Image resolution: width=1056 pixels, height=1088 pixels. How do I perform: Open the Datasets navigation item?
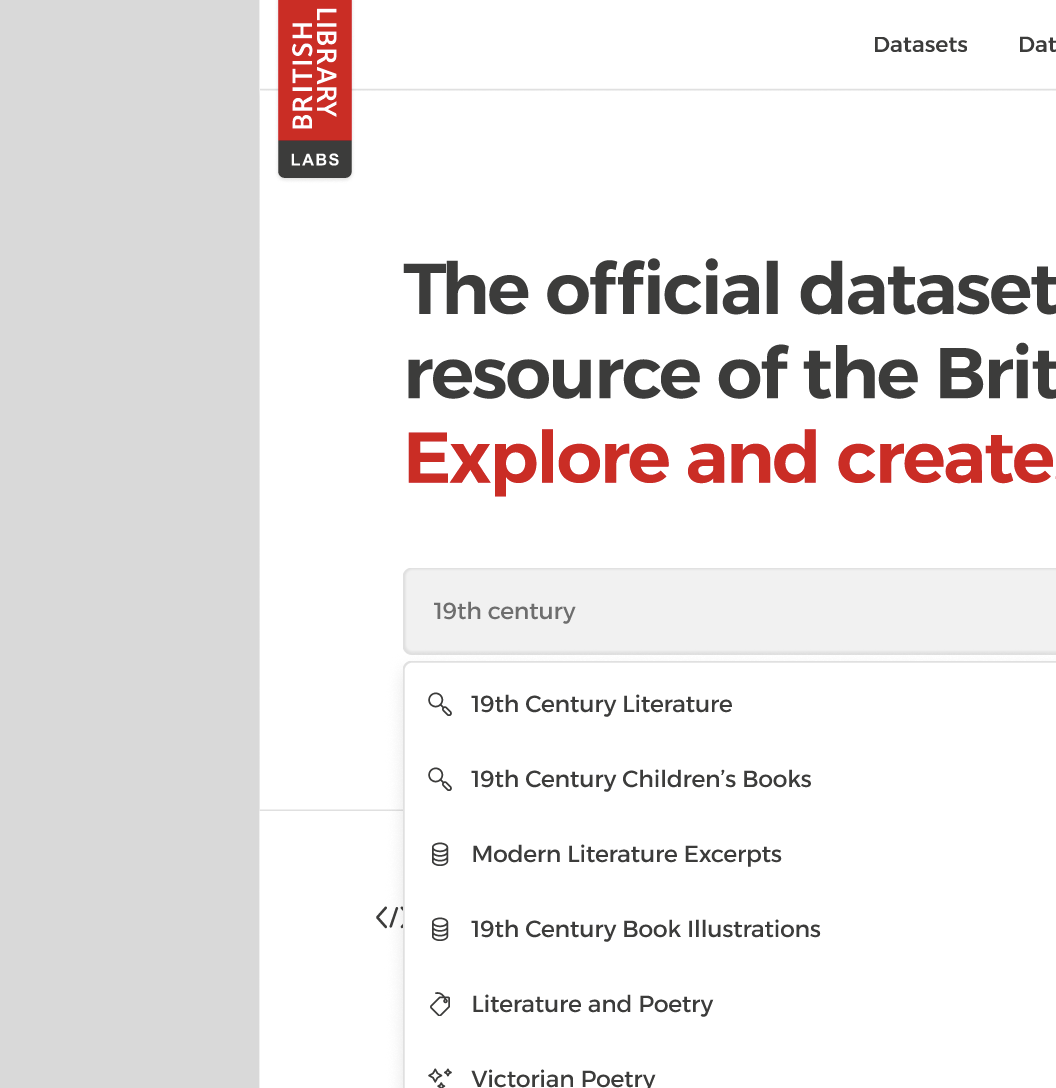point(920,44)
